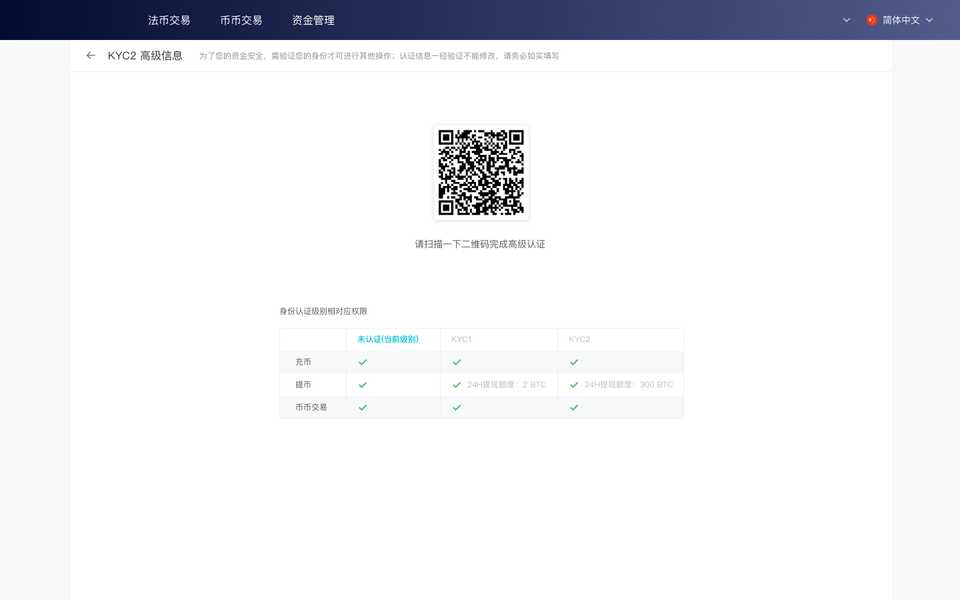Click the 币币交易 checkmark under KYC1
The height and width of the screenshot is (600, 960).
(x=457, y=408)
